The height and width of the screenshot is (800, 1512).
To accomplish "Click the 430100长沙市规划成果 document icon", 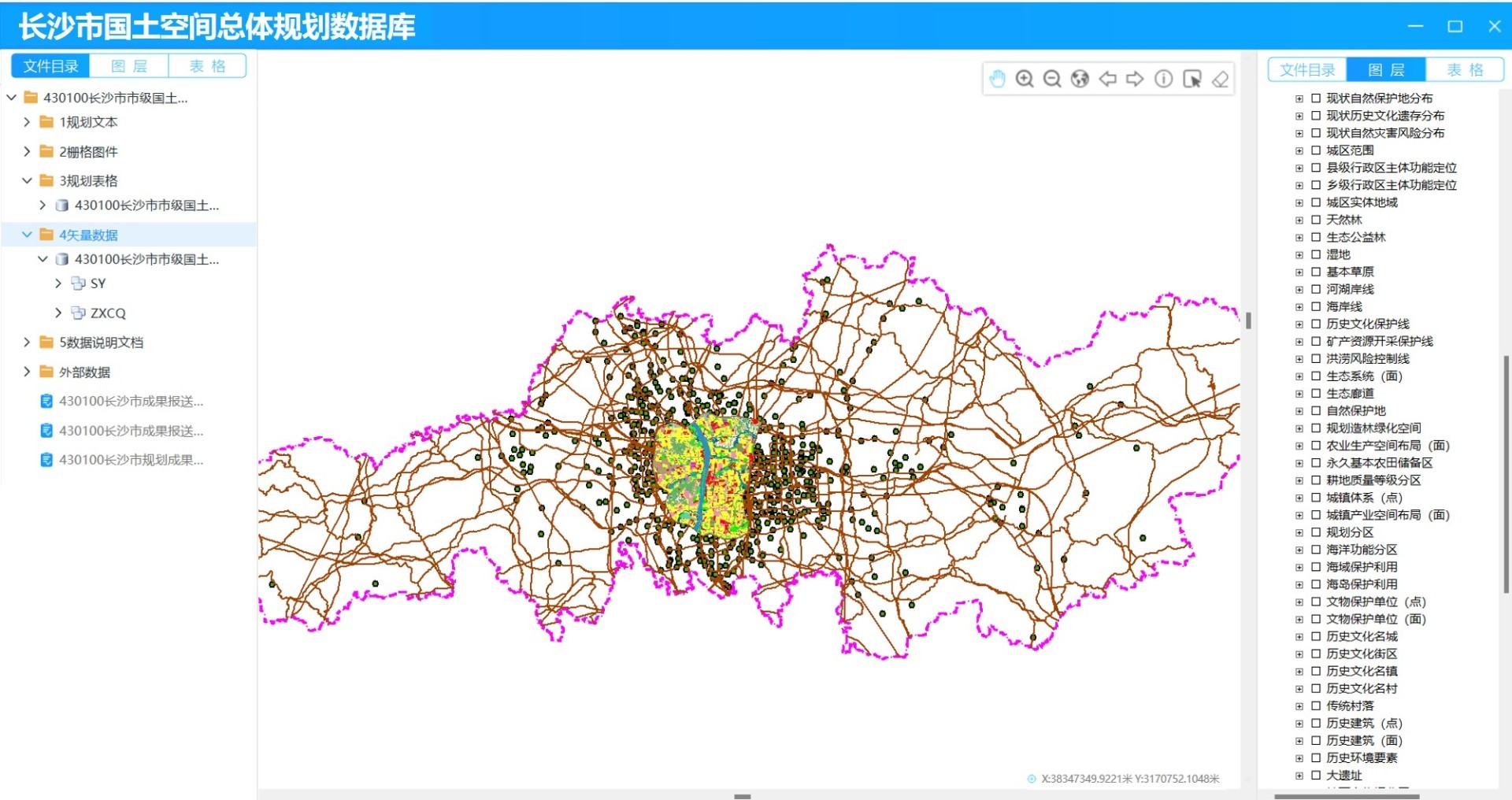I will pos(46,460).
